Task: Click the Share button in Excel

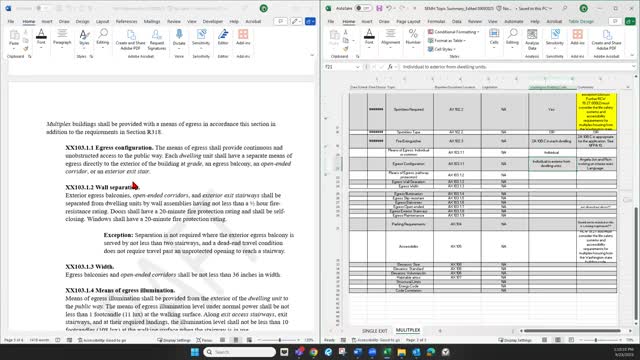Action: pyautogui.click(x=631, y=21)
